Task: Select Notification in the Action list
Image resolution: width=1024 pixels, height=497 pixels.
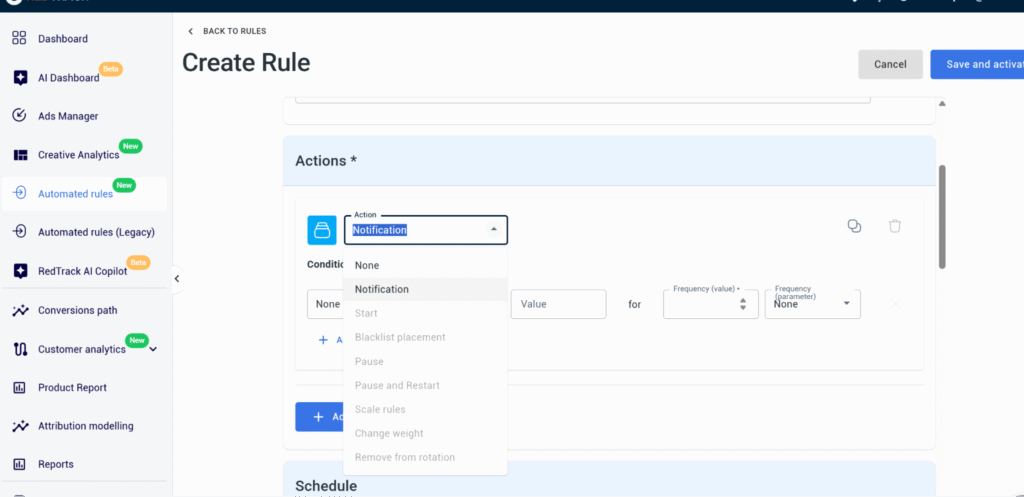Action: (425, 289)
